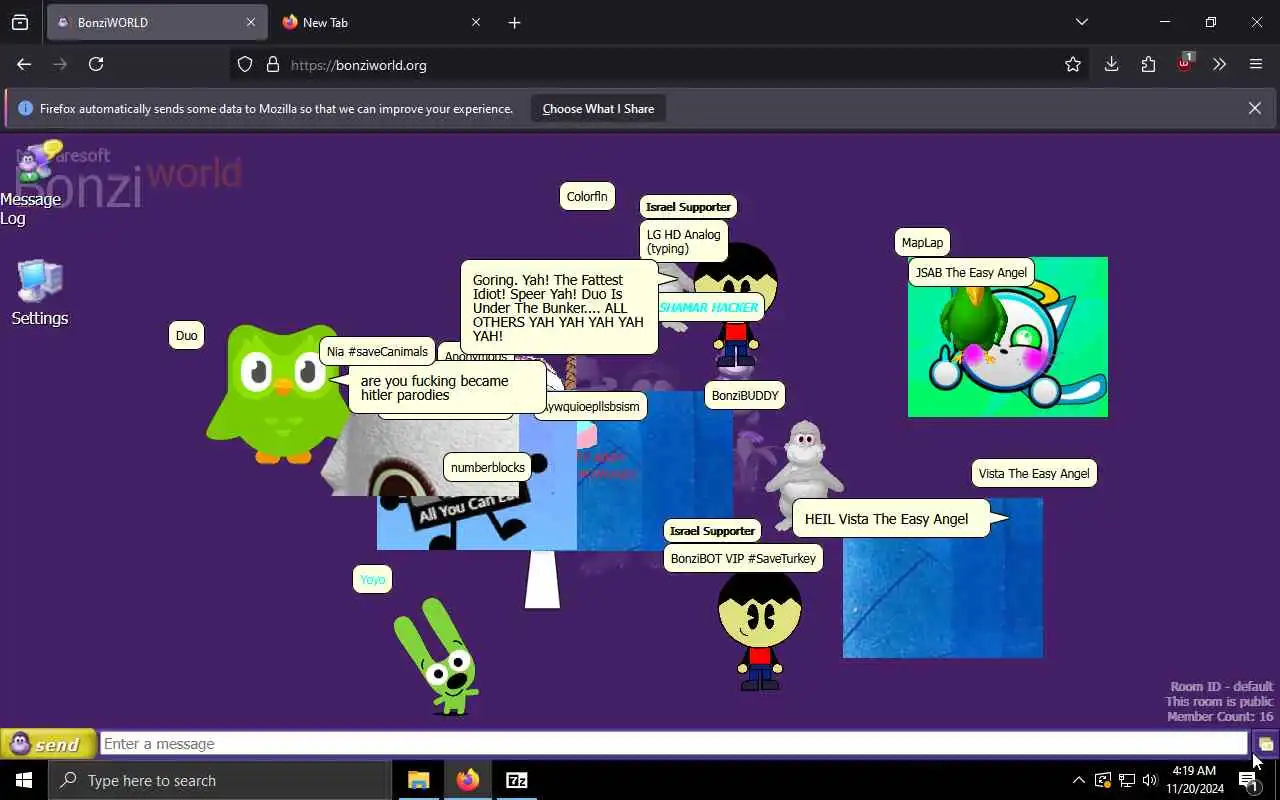
Task: Click HEIL Vista The Easy Angel bubble
Action: coord(890,519)
